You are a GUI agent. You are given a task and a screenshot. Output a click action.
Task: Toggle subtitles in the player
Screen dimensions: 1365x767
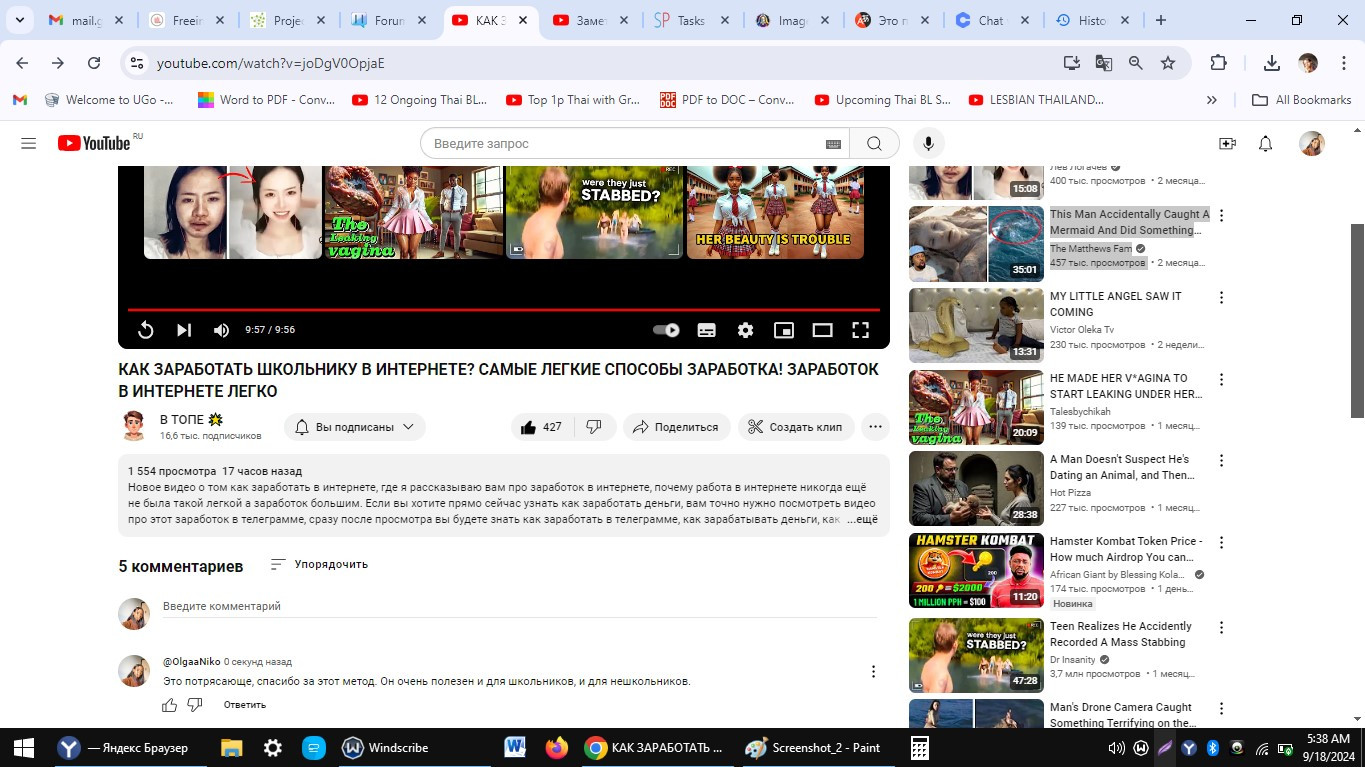[706, 330]
